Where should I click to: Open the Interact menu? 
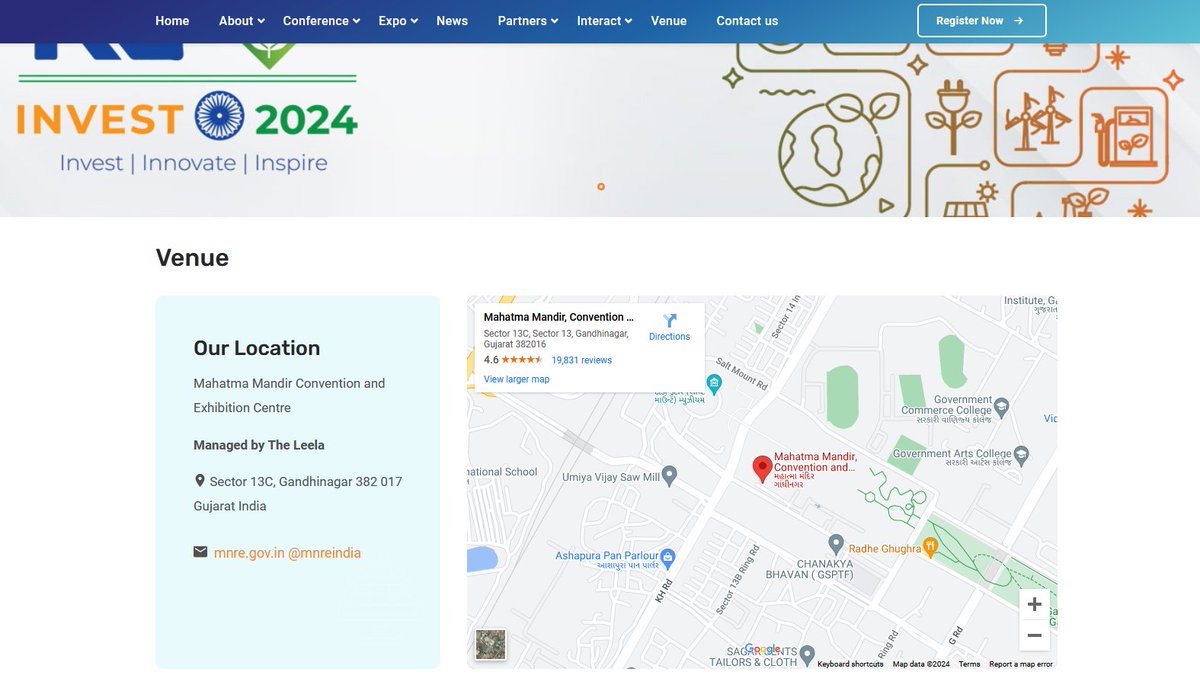[599, 21]
